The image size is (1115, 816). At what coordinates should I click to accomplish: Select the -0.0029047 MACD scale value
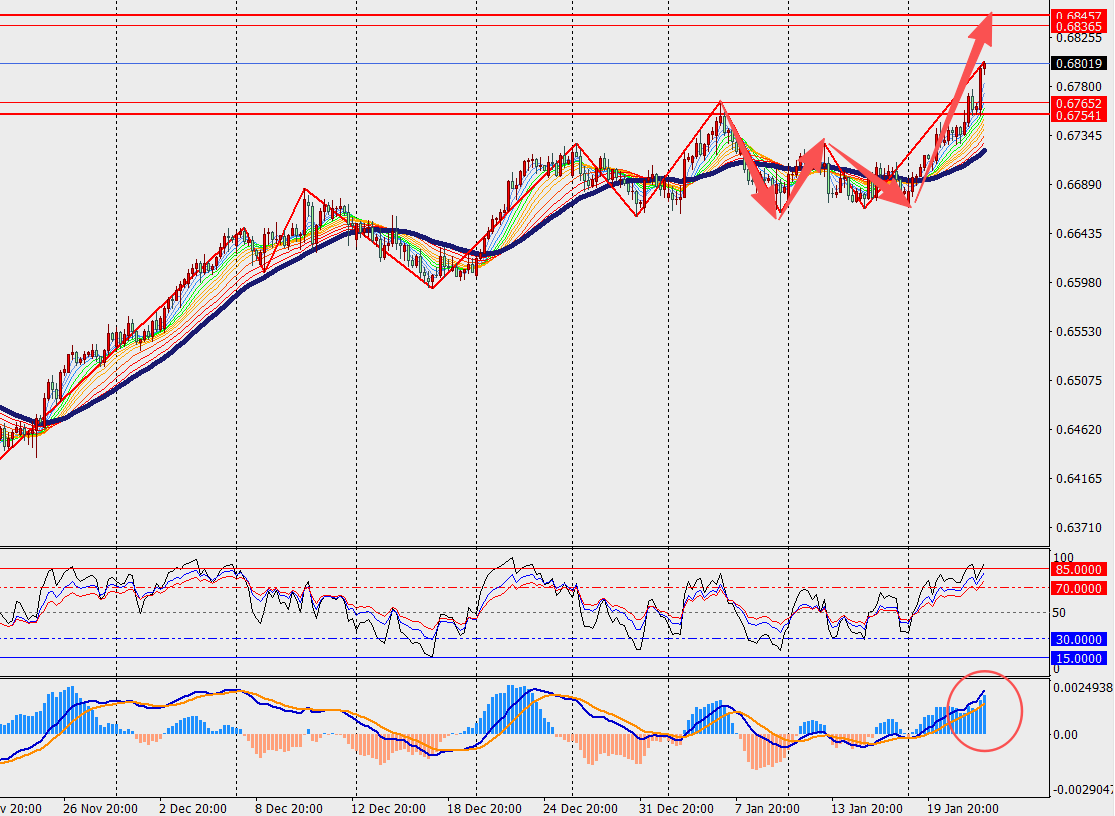pyautogui.click(x=1081, y=789)
